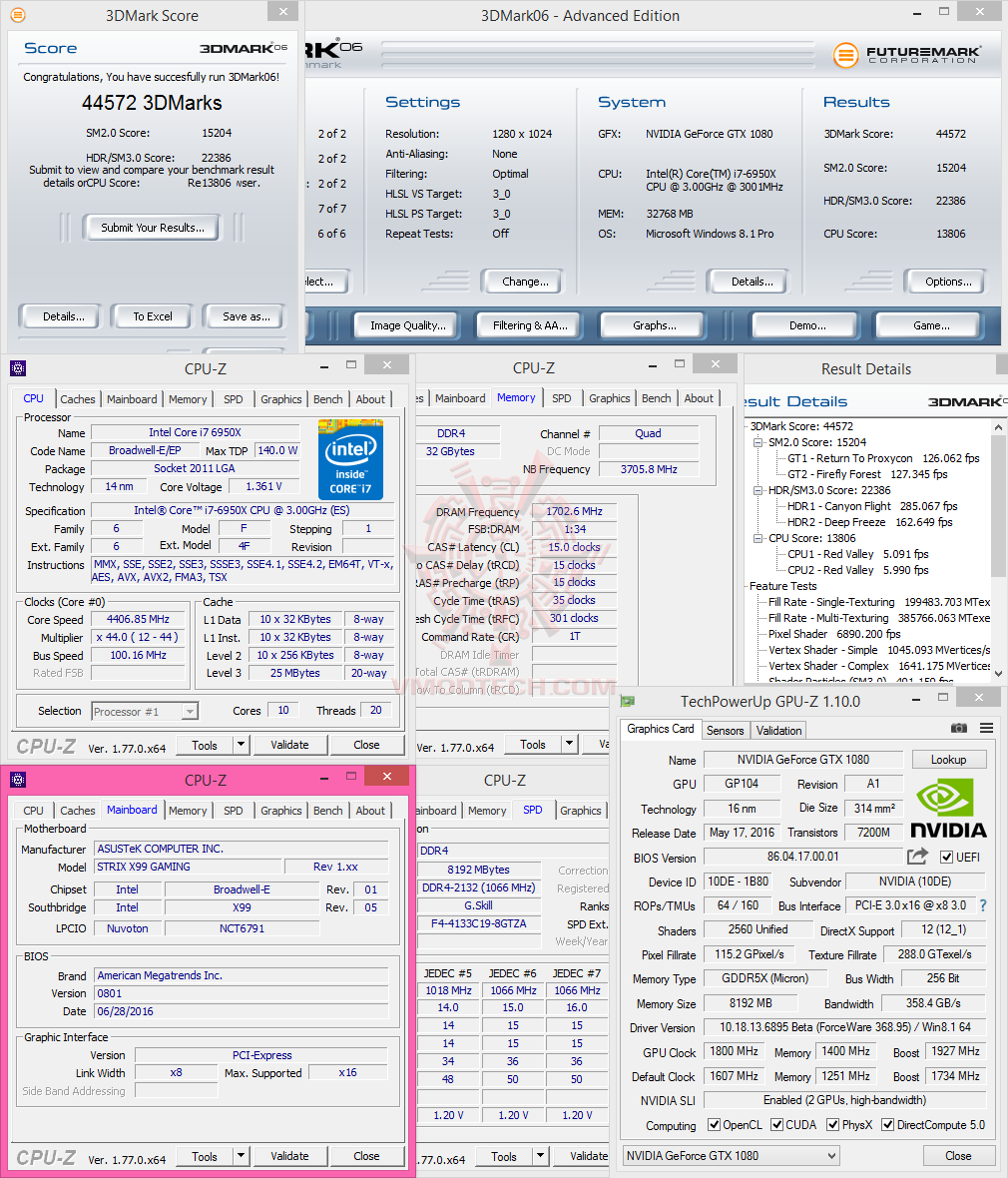Click Validate button in CPU-Z CPU window
The width and height of the screenshot is (1008, 1178).
[290, 745]
